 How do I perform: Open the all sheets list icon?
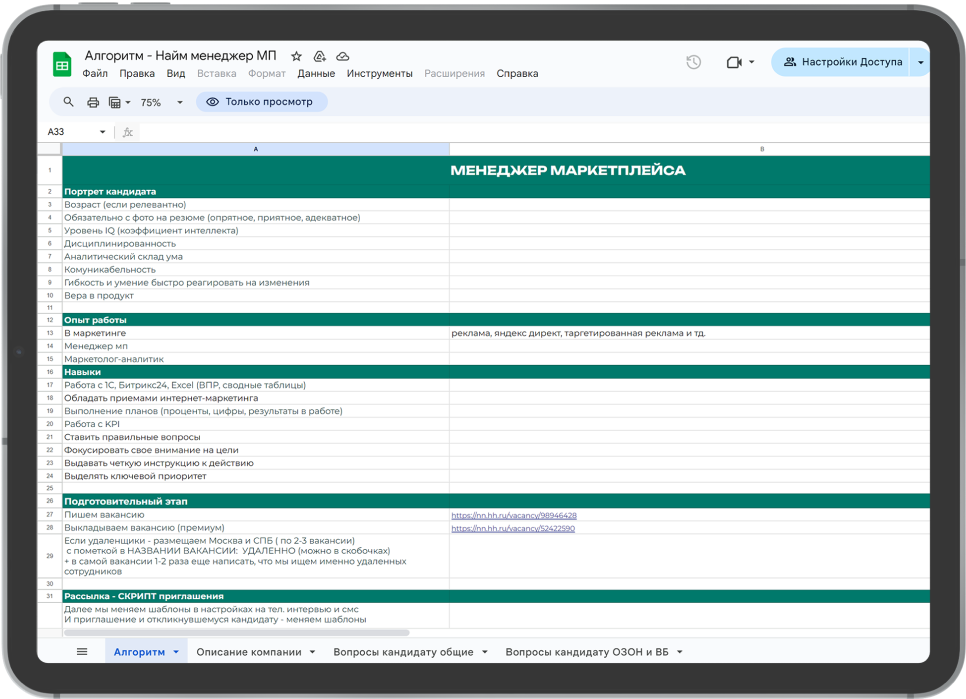tap(82, 652)
